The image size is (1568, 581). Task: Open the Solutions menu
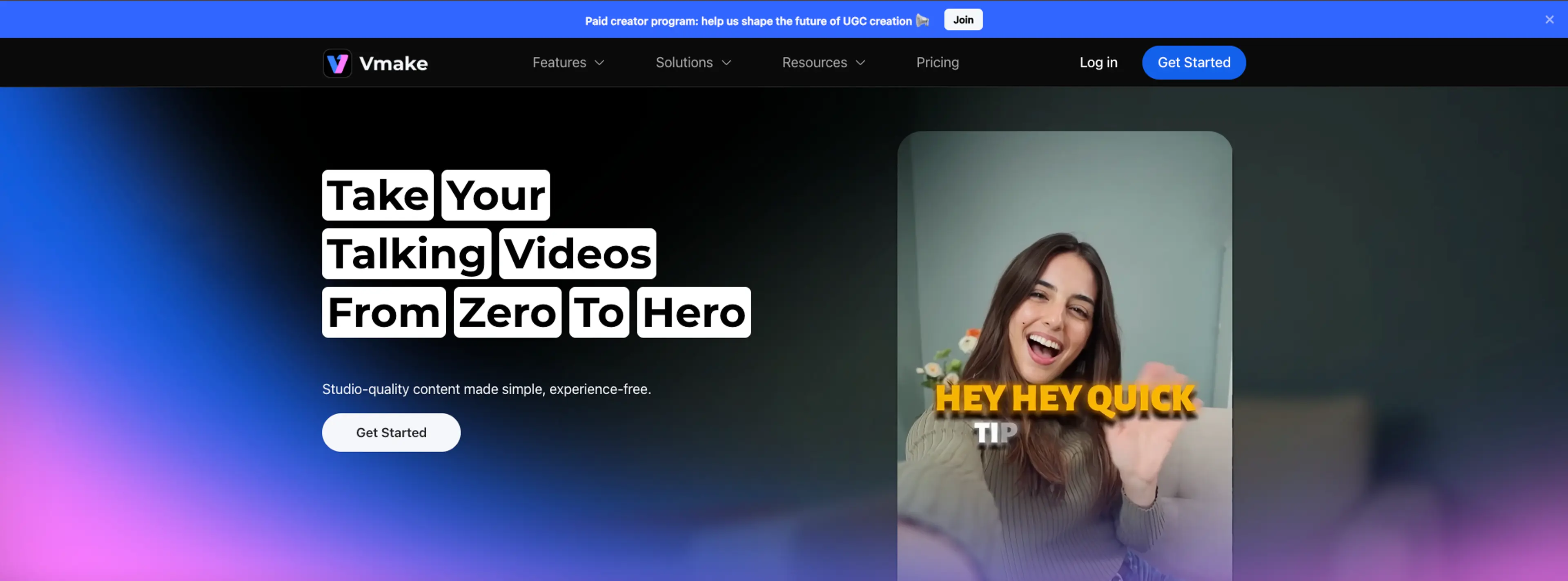pos(684,63)
